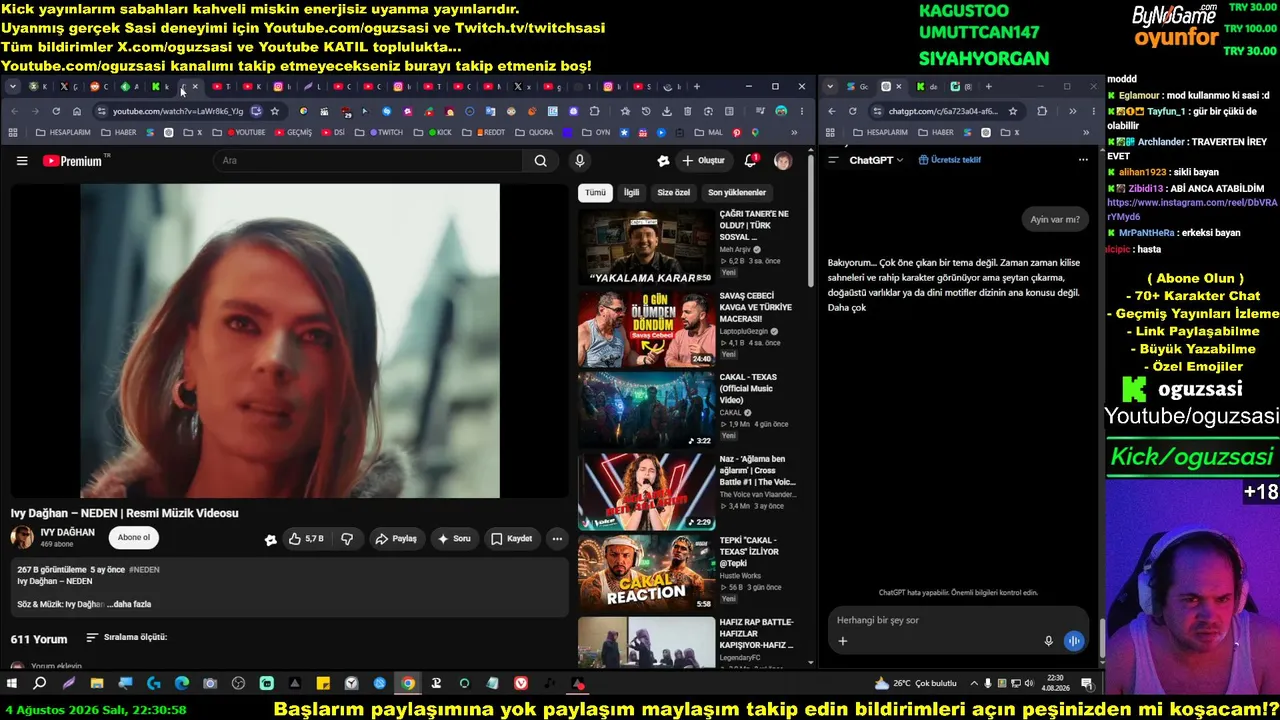Click the Oluştur create button

[x=704, y=160]
